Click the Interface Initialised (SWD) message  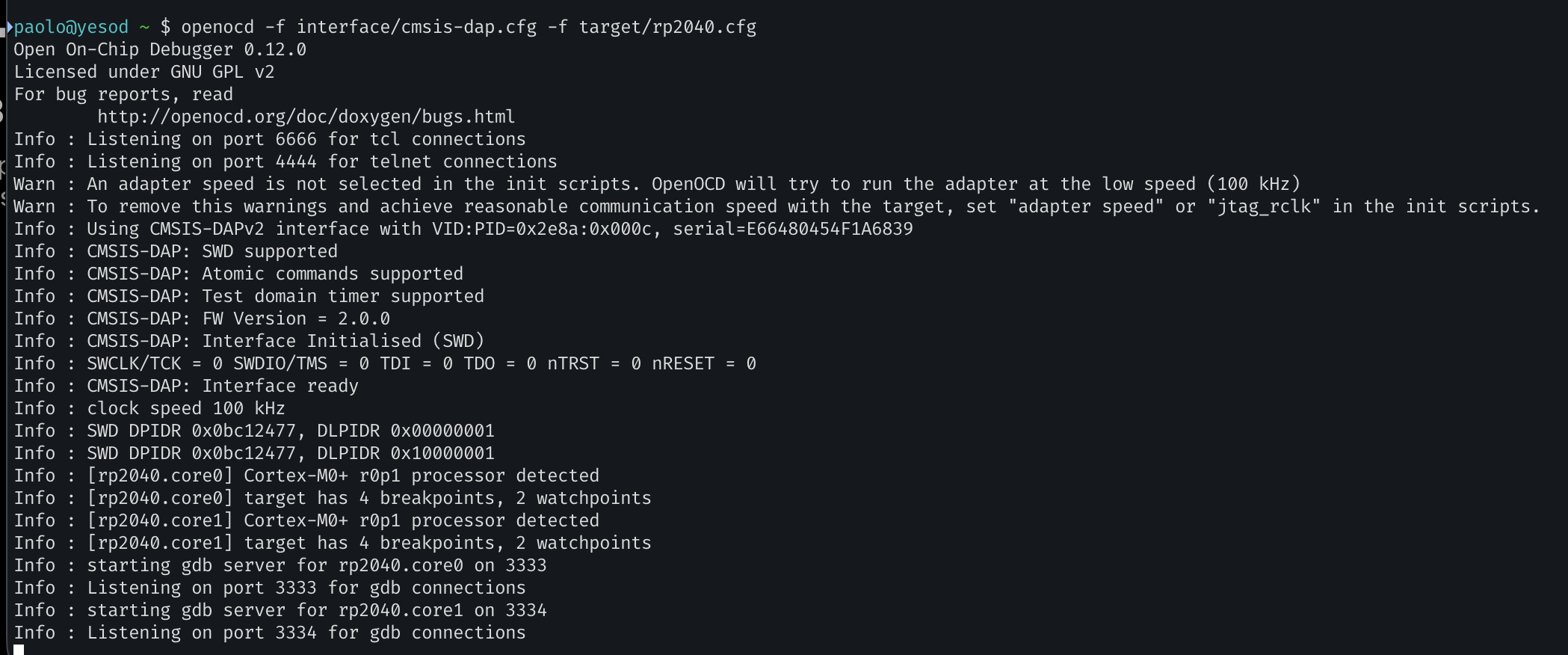(343, 341)
